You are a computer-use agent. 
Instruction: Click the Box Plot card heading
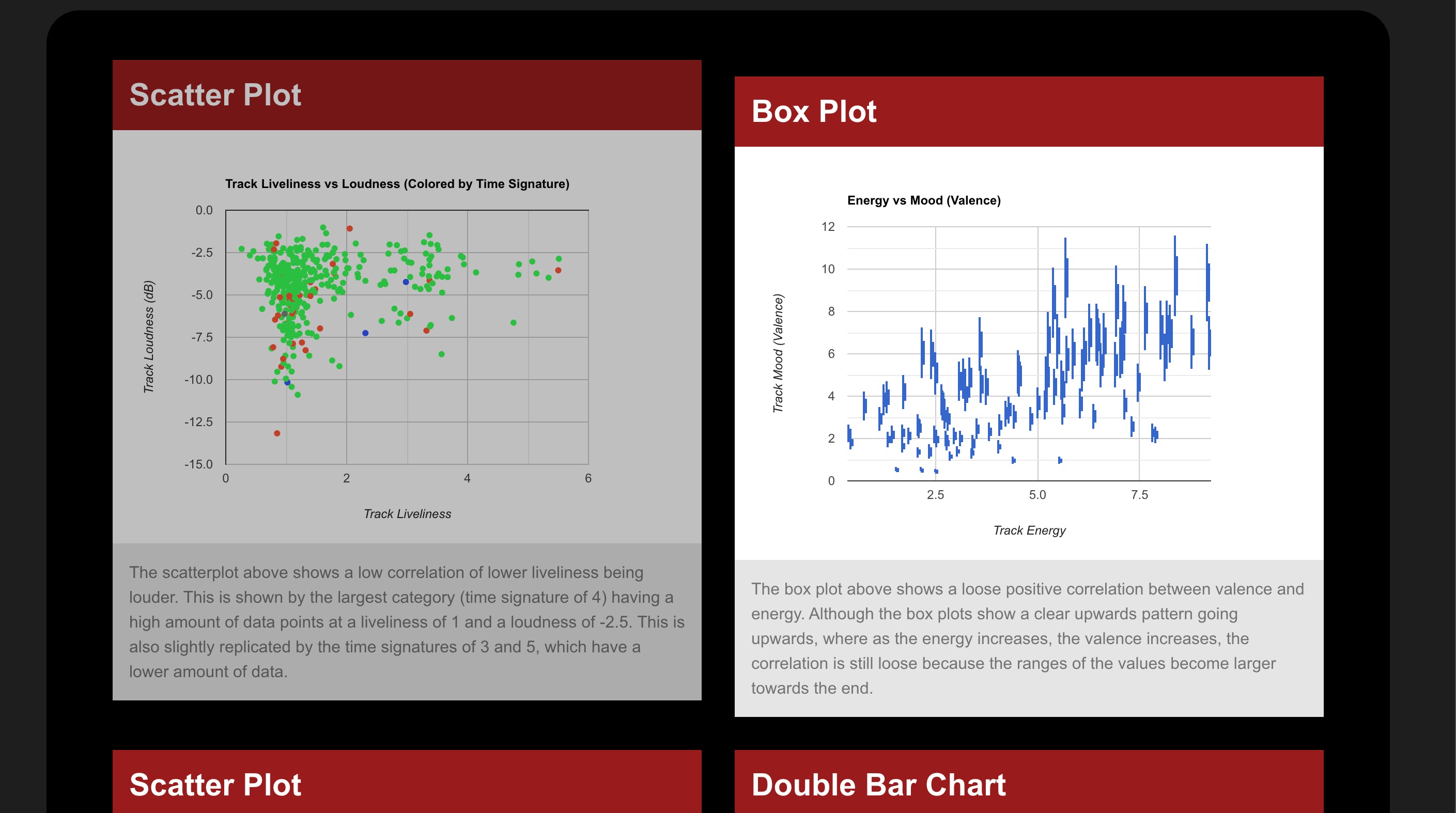(813, 111)
